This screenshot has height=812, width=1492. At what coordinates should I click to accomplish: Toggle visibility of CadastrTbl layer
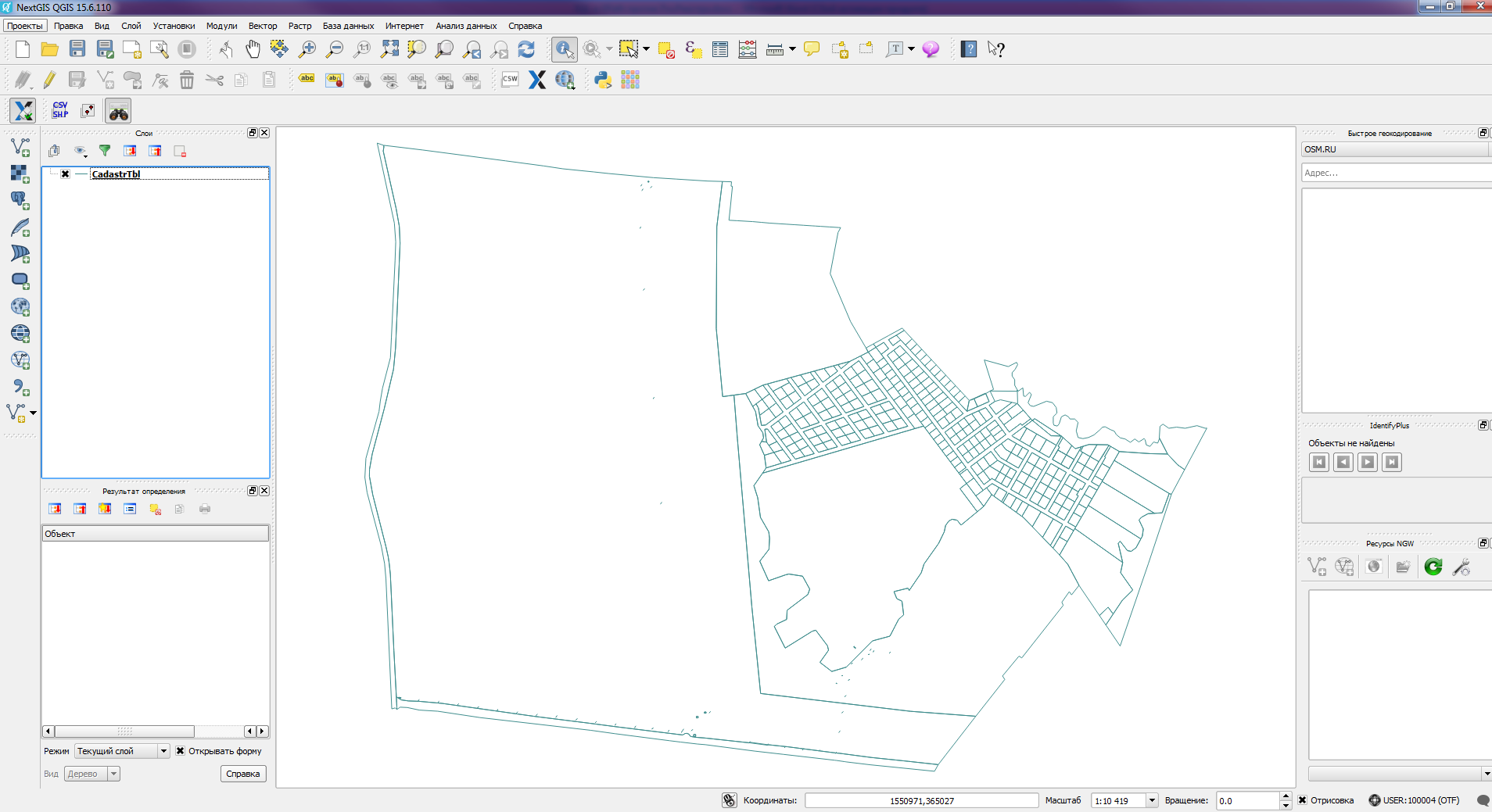point(66,174)
